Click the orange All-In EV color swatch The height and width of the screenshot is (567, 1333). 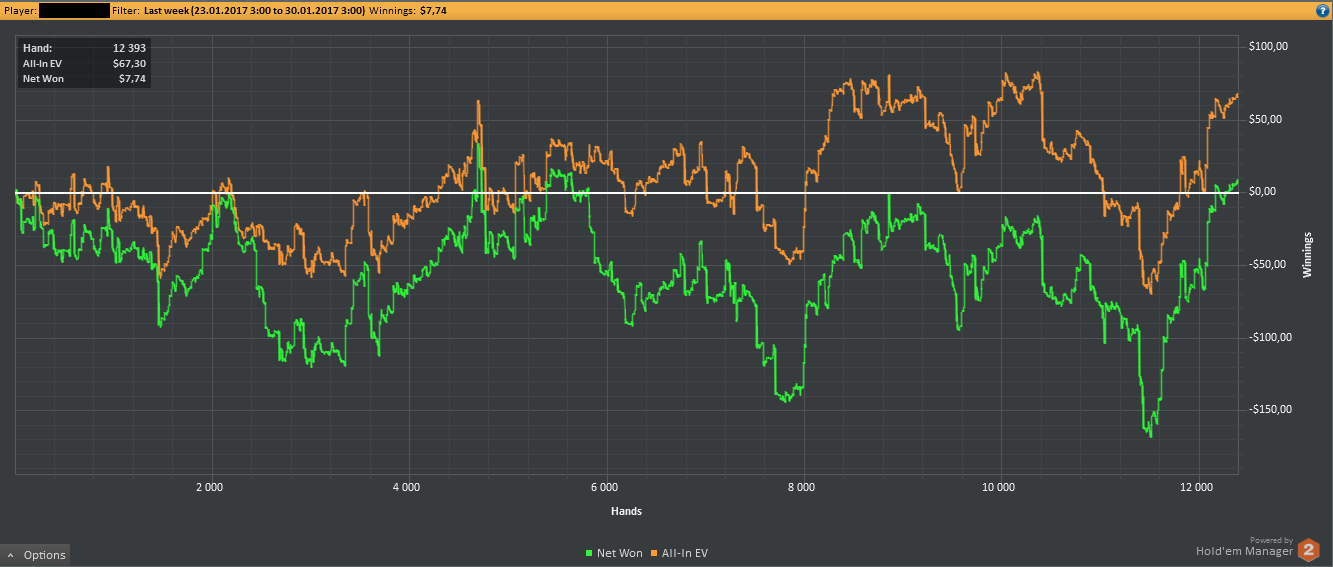coord(654,553)
